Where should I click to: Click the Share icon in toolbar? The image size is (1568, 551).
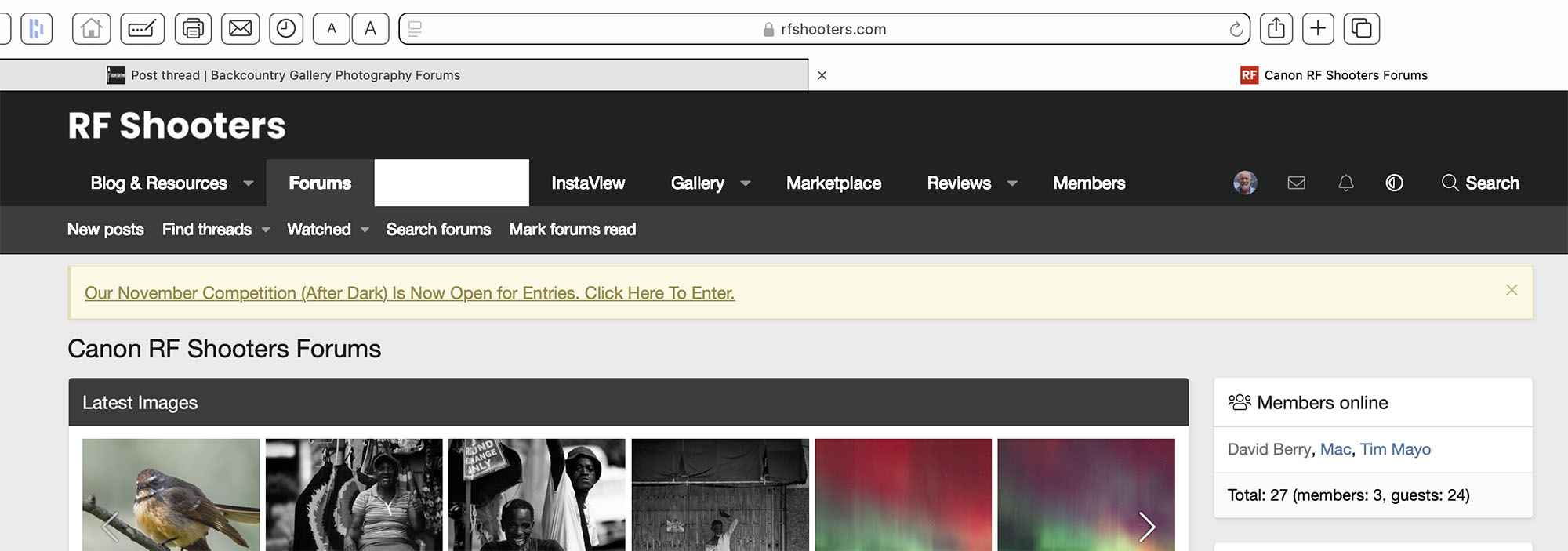pyautogui.click(x=1276, y=29)
